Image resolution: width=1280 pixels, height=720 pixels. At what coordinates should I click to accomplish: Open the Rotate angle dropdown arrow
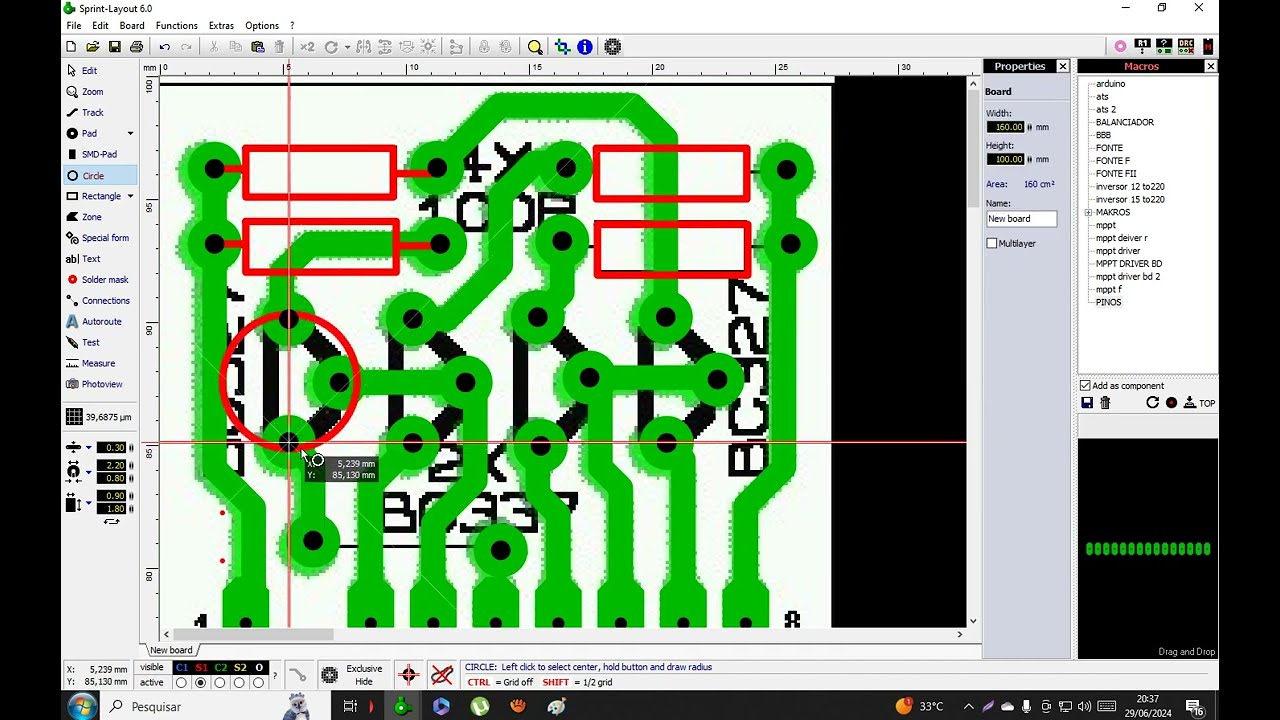click(347, 46)
